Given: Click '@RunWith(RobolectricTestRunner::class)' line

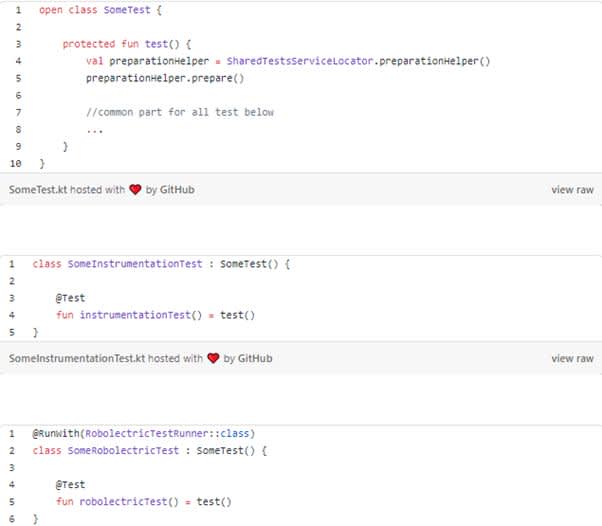Looking at the screenshot, I should 144,434.
